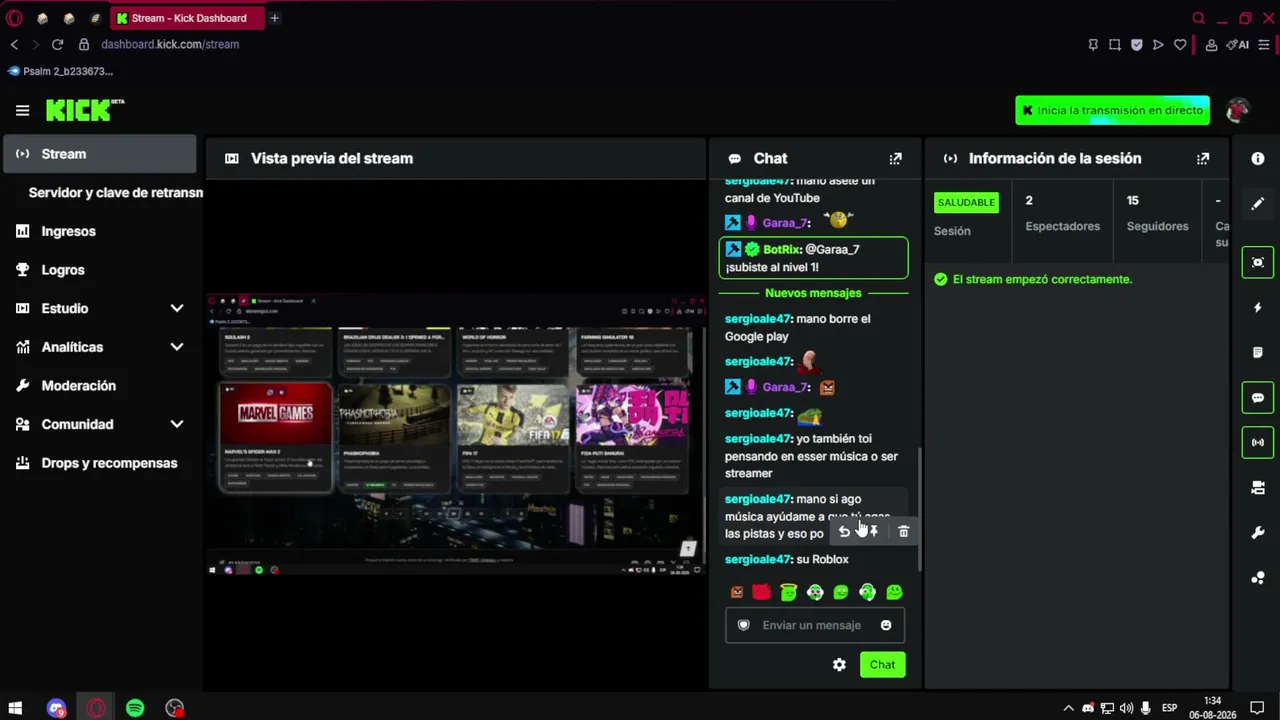The height and width of the screenshot is (720, 1280).
Task: Click the Espectadores count label
Action: pyautogui.click(x=1062, y=226)
